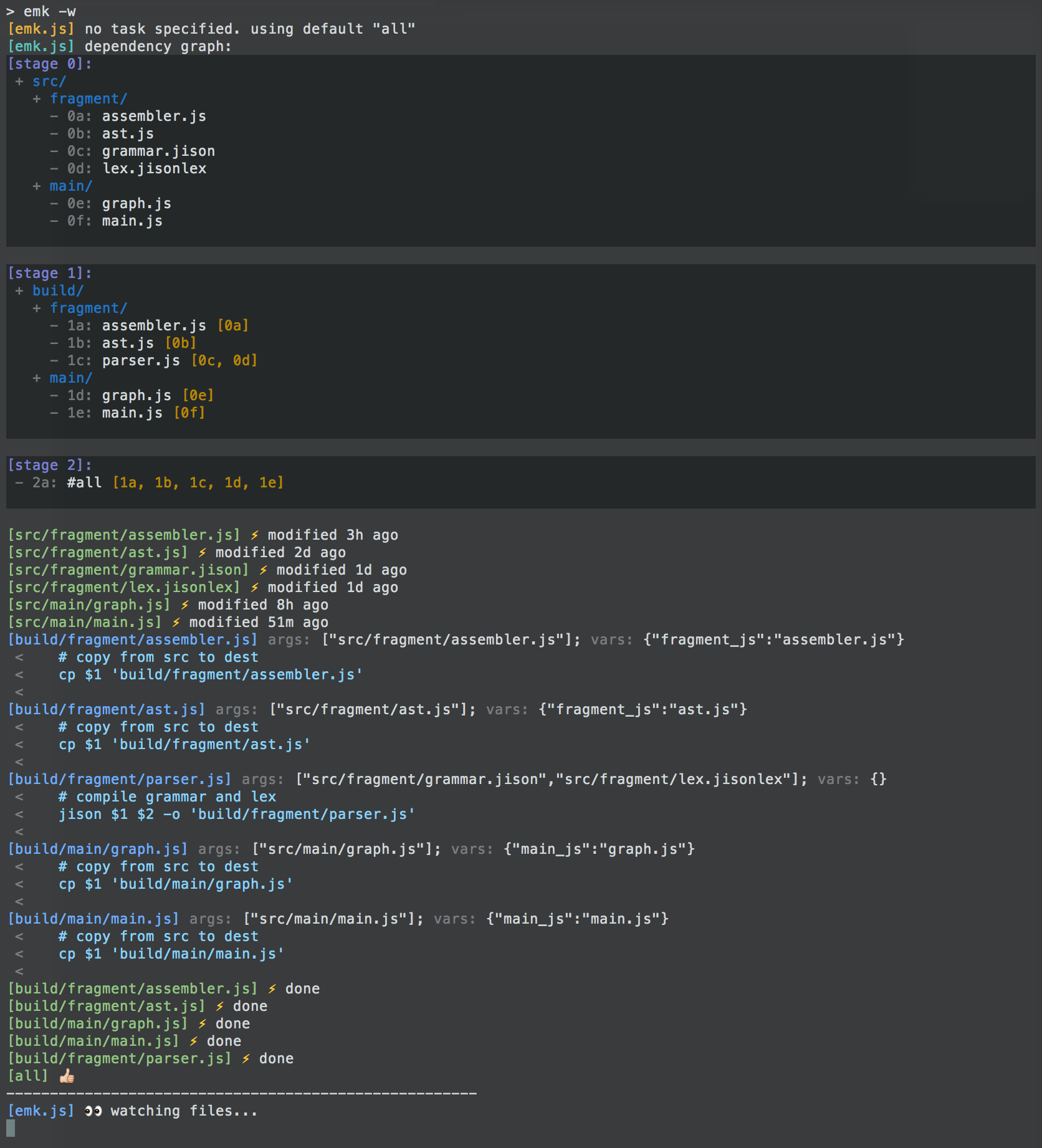The width and height of the screenshot is (1042, 1148).
Task: Click the plus before main/ under build/
Action: tap(37, 378)
